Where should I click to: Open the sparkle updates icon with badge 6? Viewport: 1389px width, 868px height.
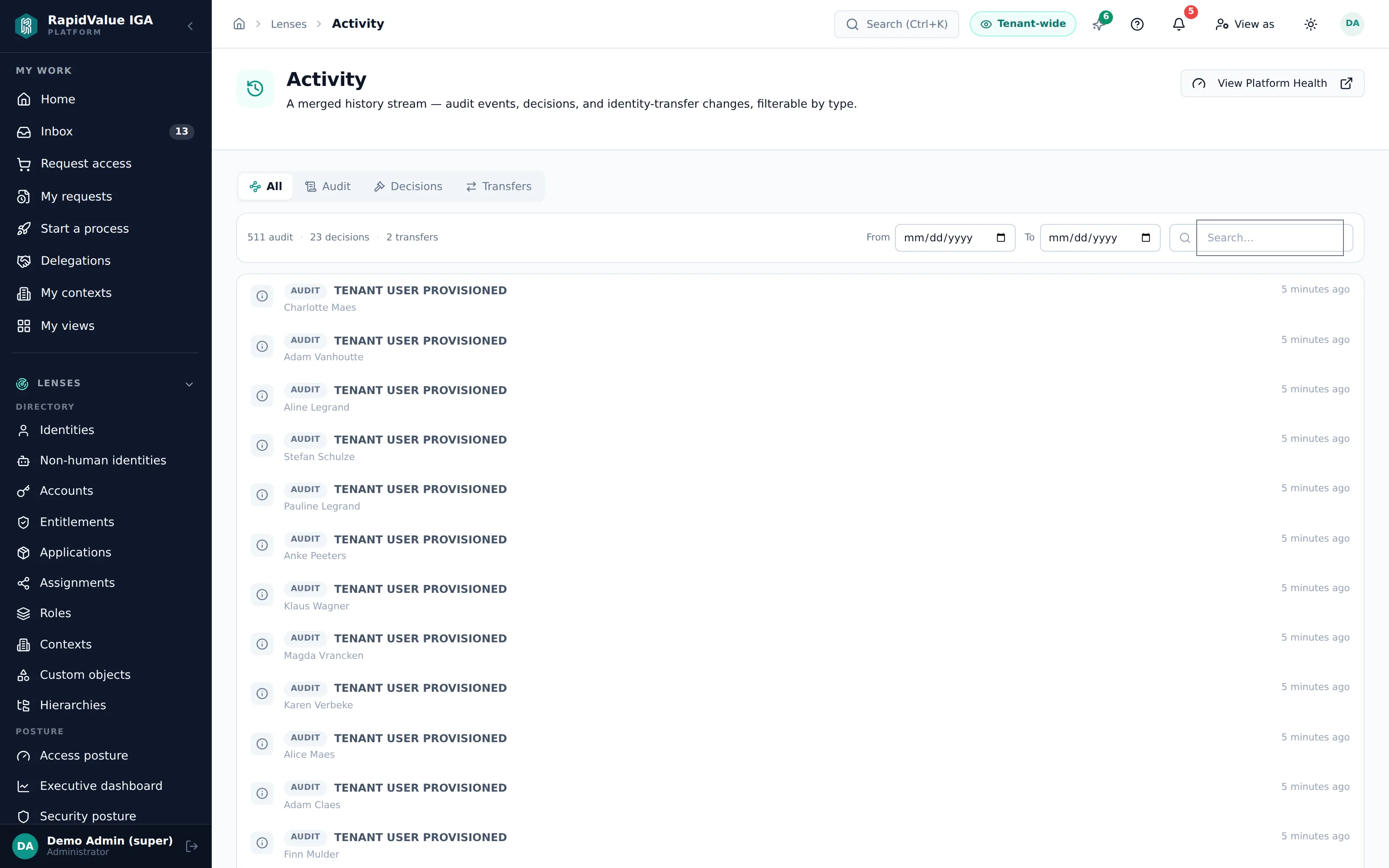(1099, 24)
